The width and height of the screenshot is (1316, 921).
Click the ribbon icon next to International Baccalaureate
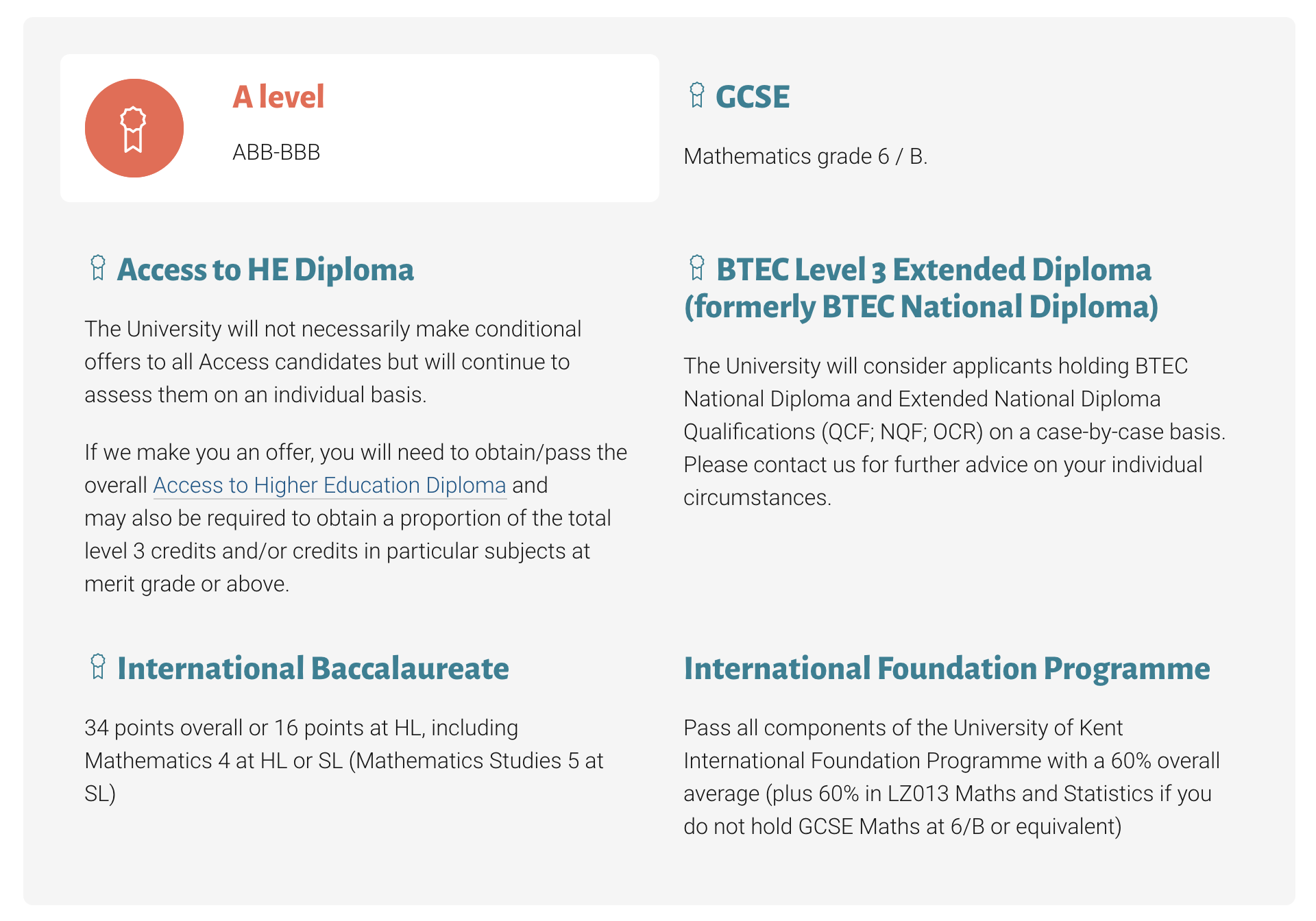97,666
